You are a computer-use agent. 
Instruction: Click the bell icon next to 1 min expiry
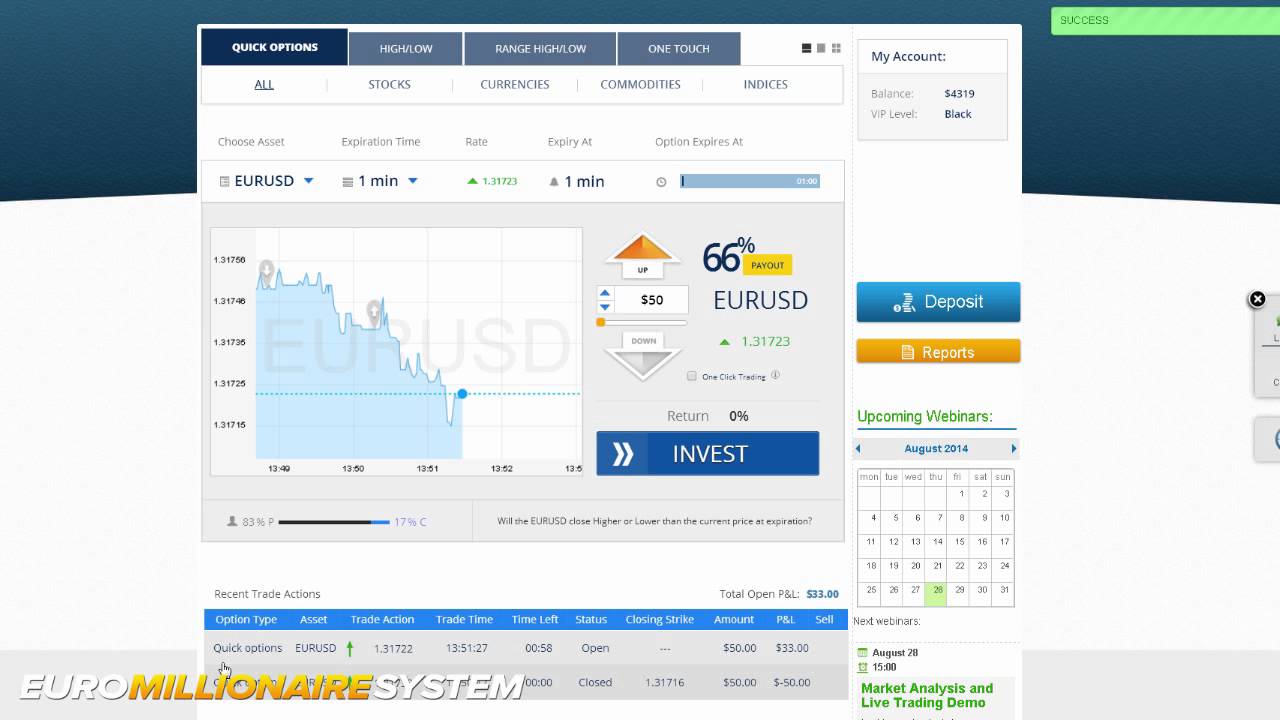coord(554,182)
